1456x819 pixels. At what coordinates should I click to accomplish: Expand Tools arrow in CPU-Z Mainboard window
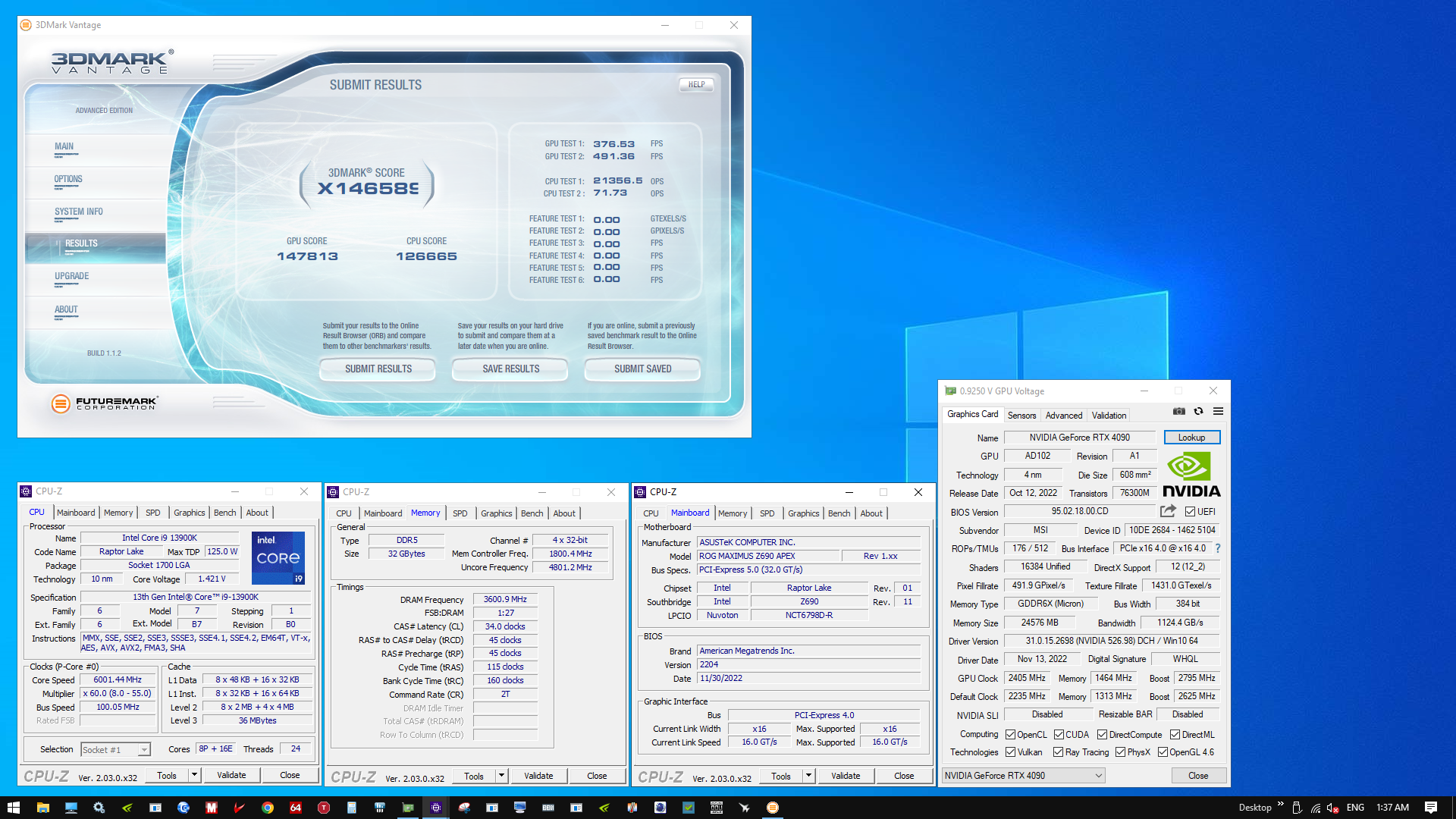coord(808,776)
